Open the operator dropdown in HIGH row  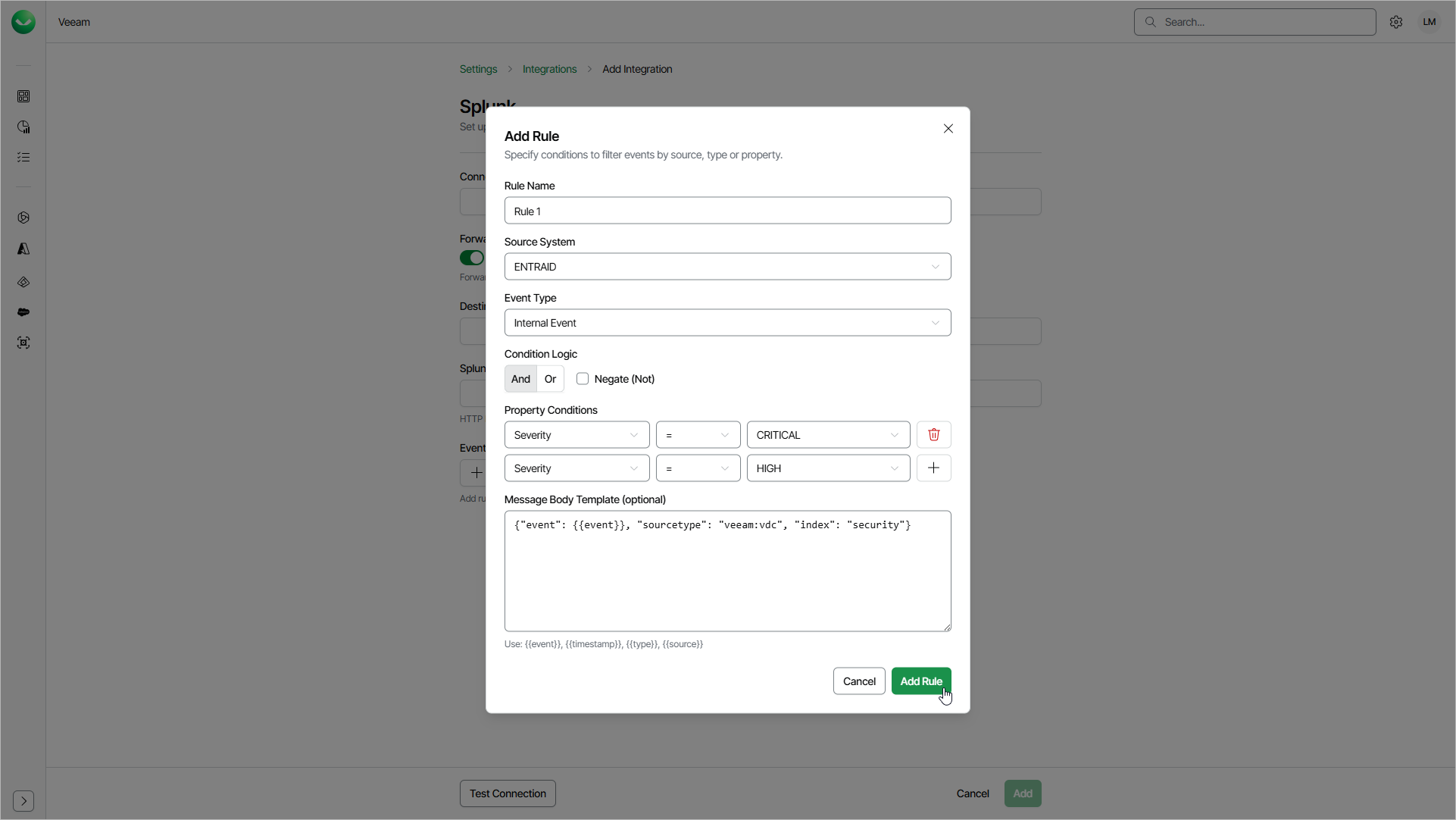click(x=698, y=468)
